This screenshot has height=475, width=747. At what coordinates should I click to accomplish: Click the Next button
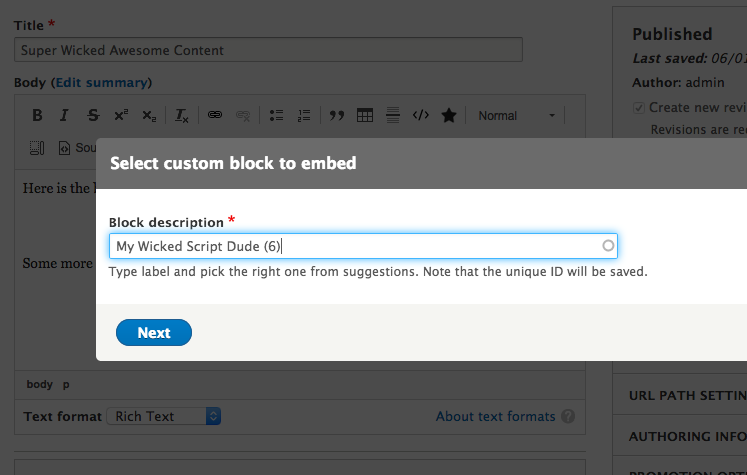[154, 333]
